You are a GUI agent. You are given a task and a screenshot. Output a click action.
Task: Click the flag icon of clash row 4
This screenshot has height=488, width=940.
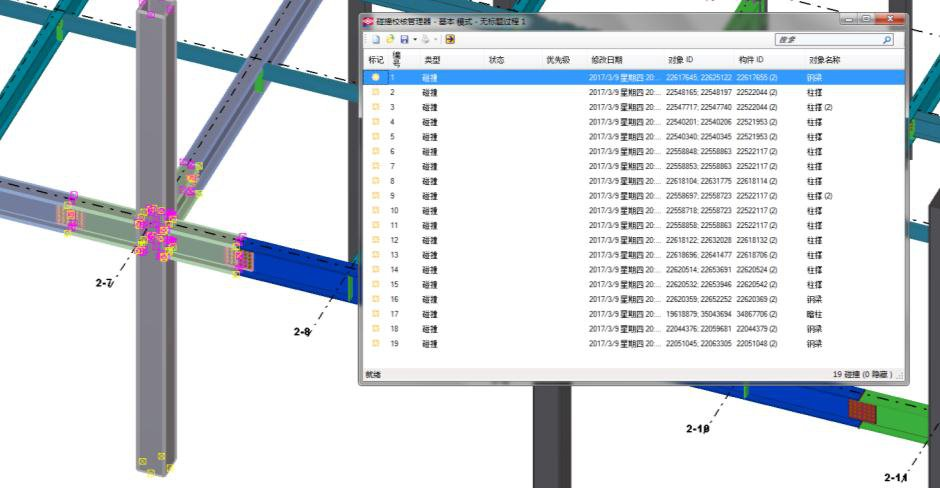(375, 122)
